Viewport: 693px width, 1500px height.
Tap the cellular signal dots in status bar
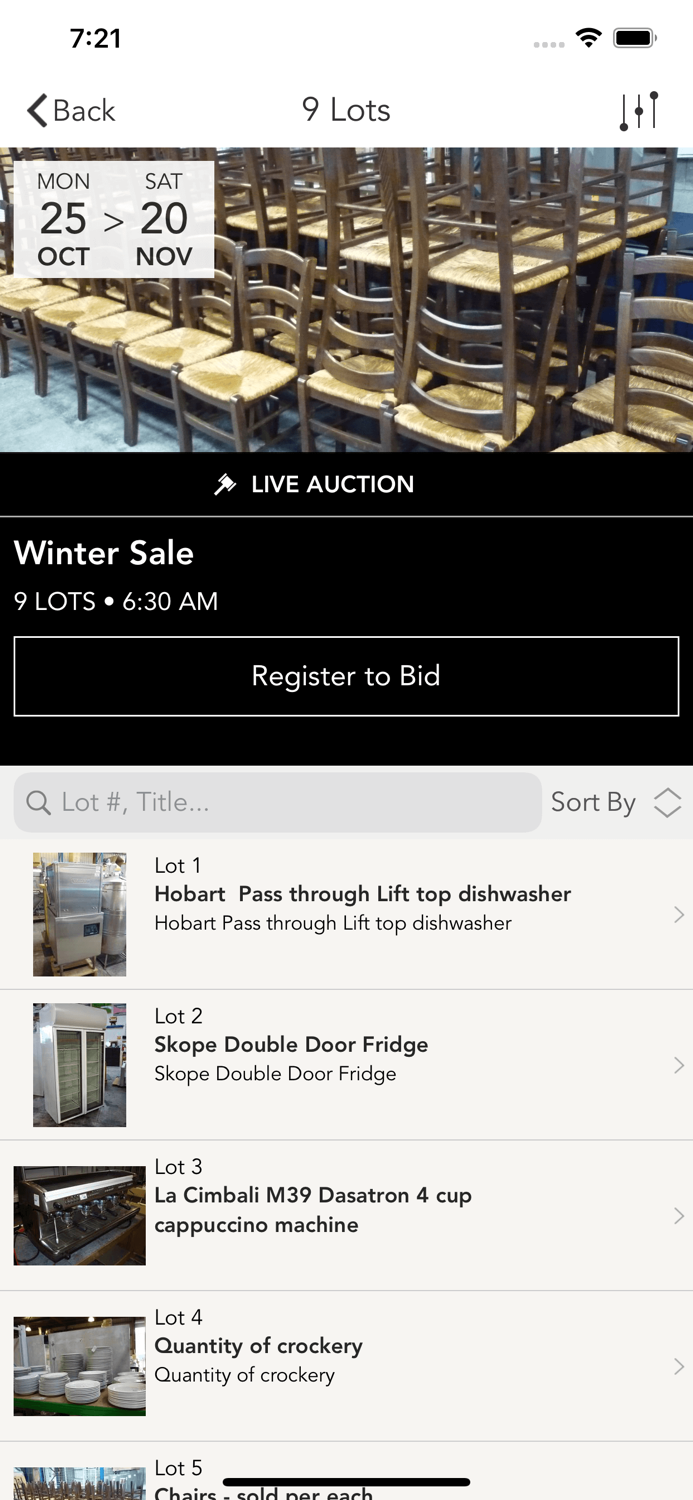[548, 42]
